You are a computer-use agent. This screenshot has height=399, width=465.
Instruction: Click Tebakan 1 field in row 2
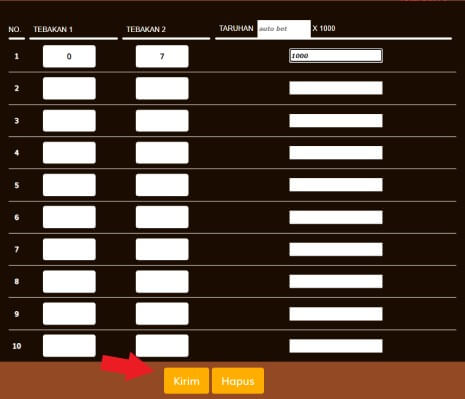coord(69,88)
